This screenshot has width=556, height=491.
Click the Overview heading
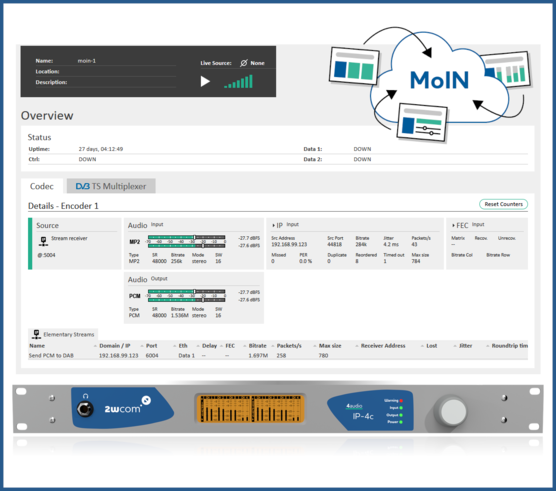(47, 116)
